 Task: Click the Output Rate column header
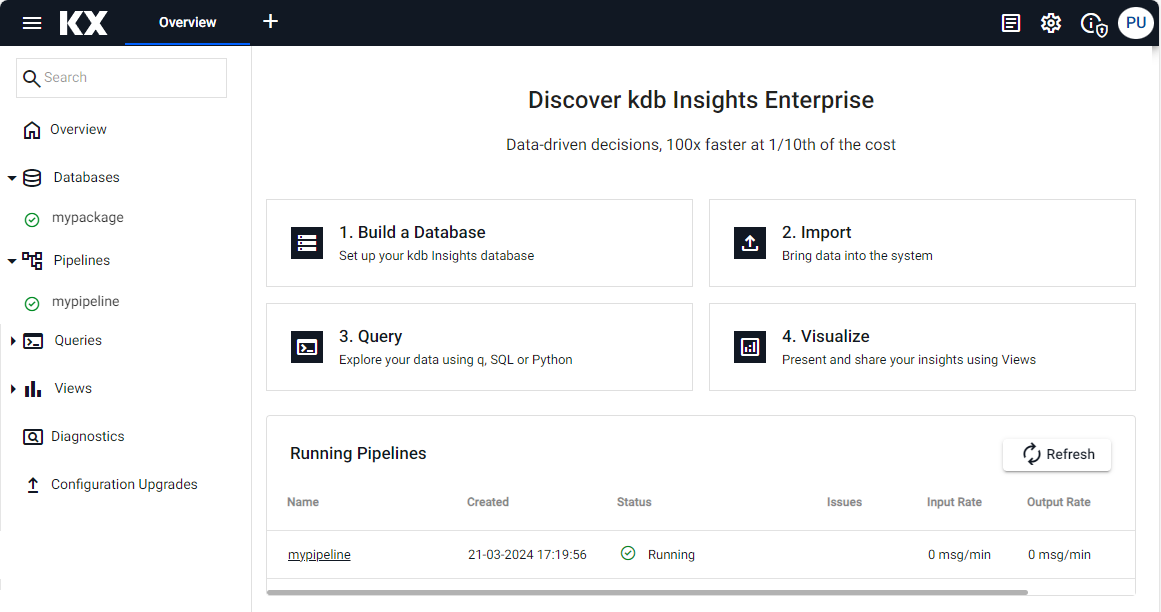(x=1058, y=502)
